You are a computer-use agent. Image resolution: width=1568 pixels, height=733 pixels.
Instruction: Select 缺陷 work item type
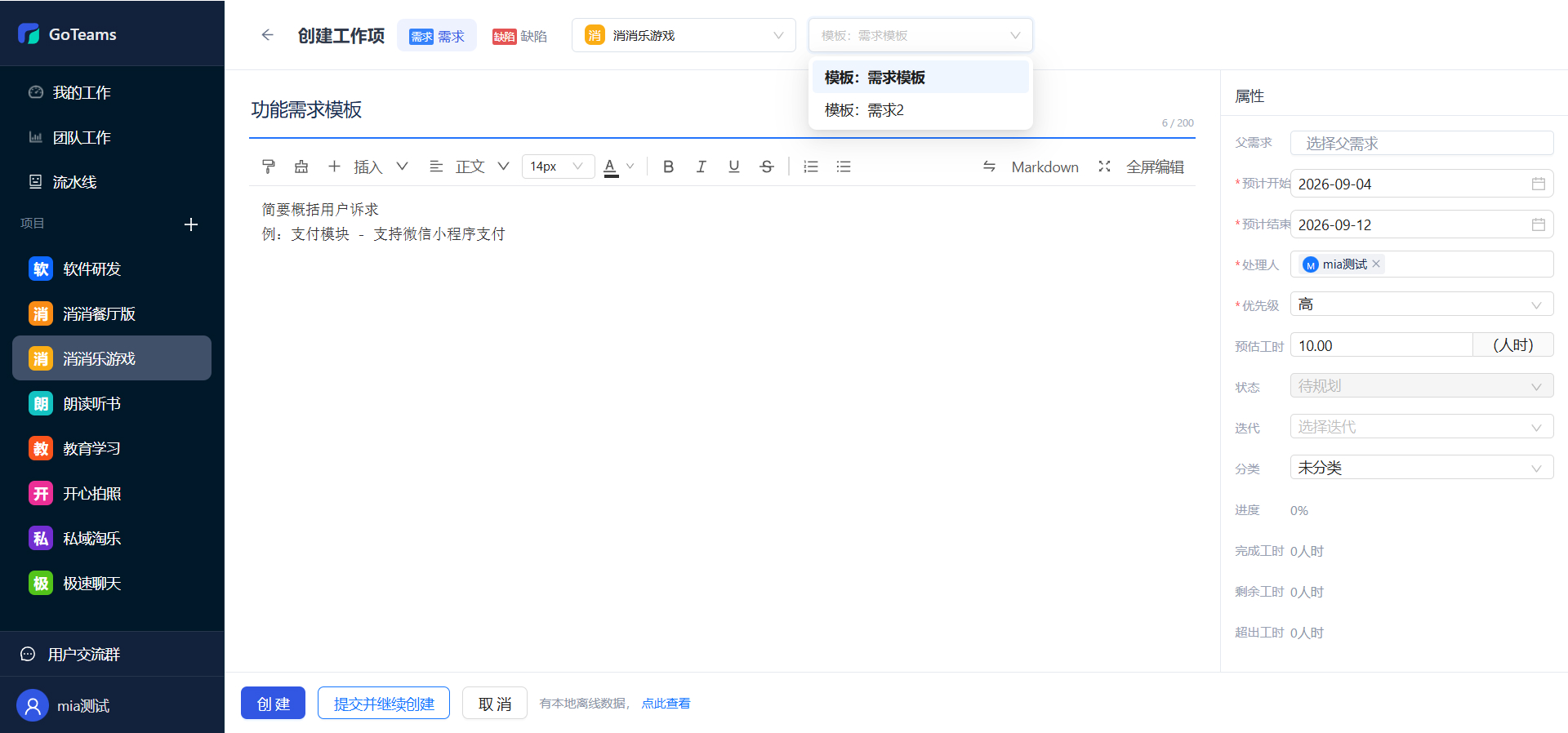click(519, 36)
